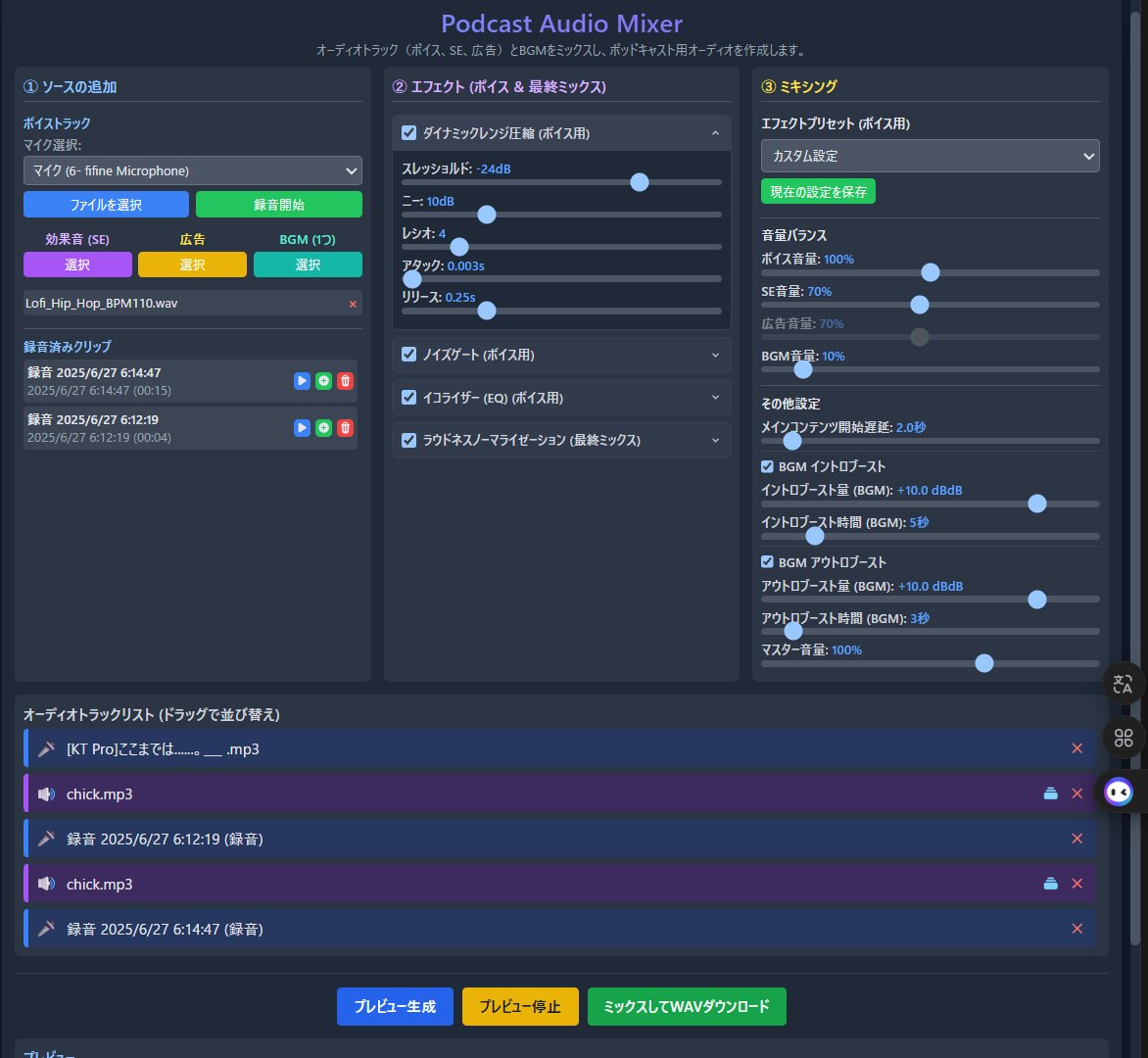Viewport: 1148px width, 1058px height.
Task: Click ミックスしてWAVダウンロード button
Action: pos(687,1007)
